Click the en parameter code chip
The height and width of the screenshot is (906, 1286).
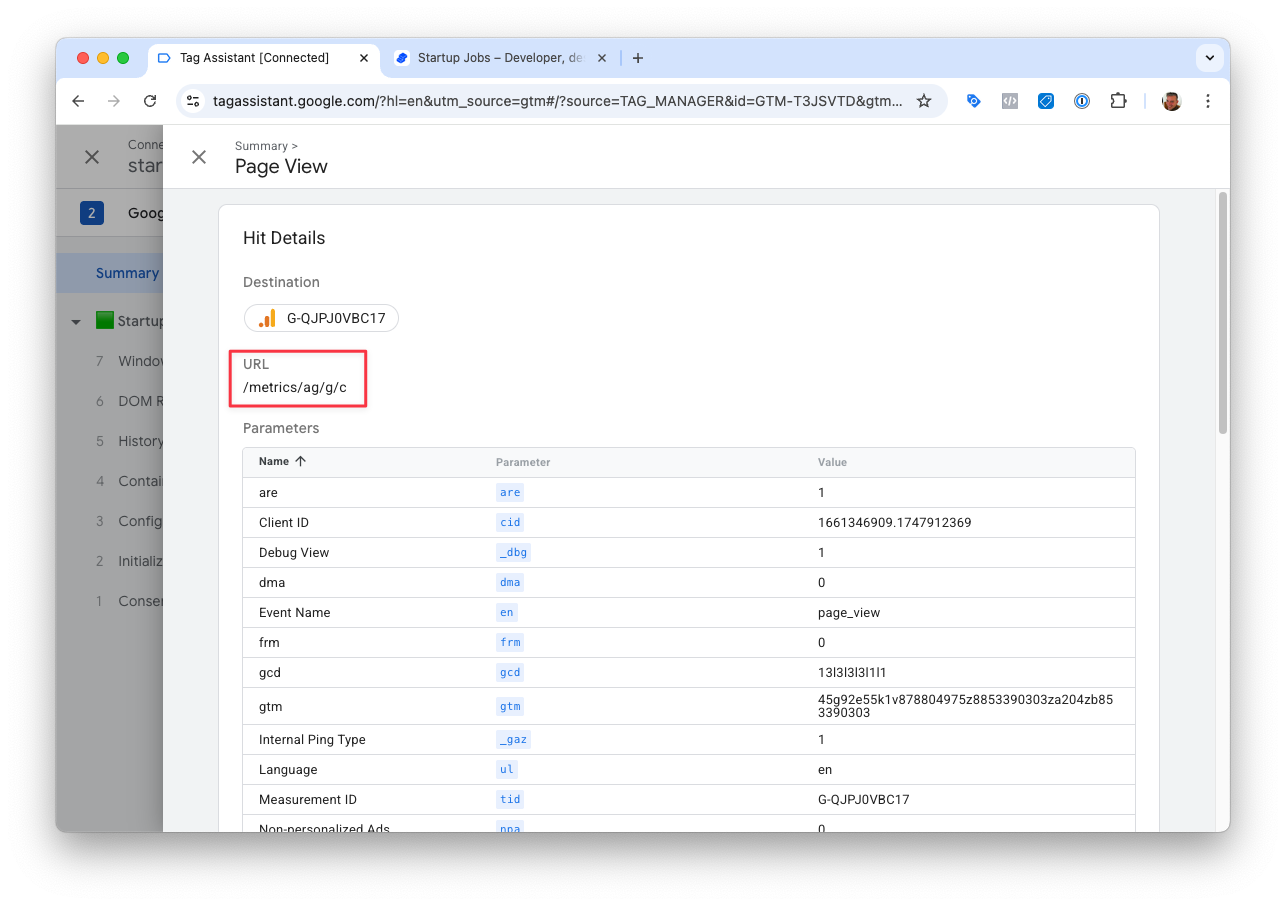pos(507,612)
